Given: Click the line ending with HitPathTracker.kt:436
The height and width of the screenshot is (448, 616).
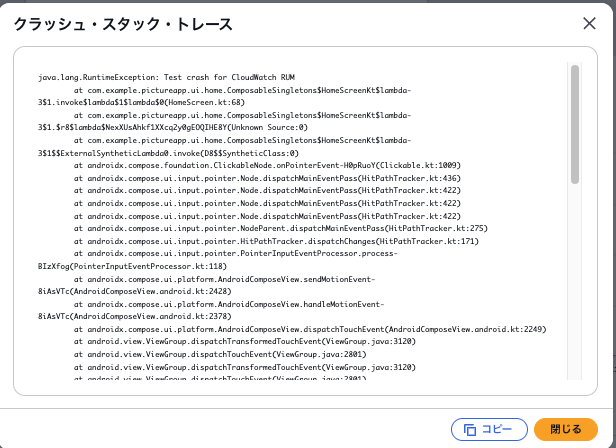Looking at the screenshot, I should pyautogui.click(x=267, y=178).
